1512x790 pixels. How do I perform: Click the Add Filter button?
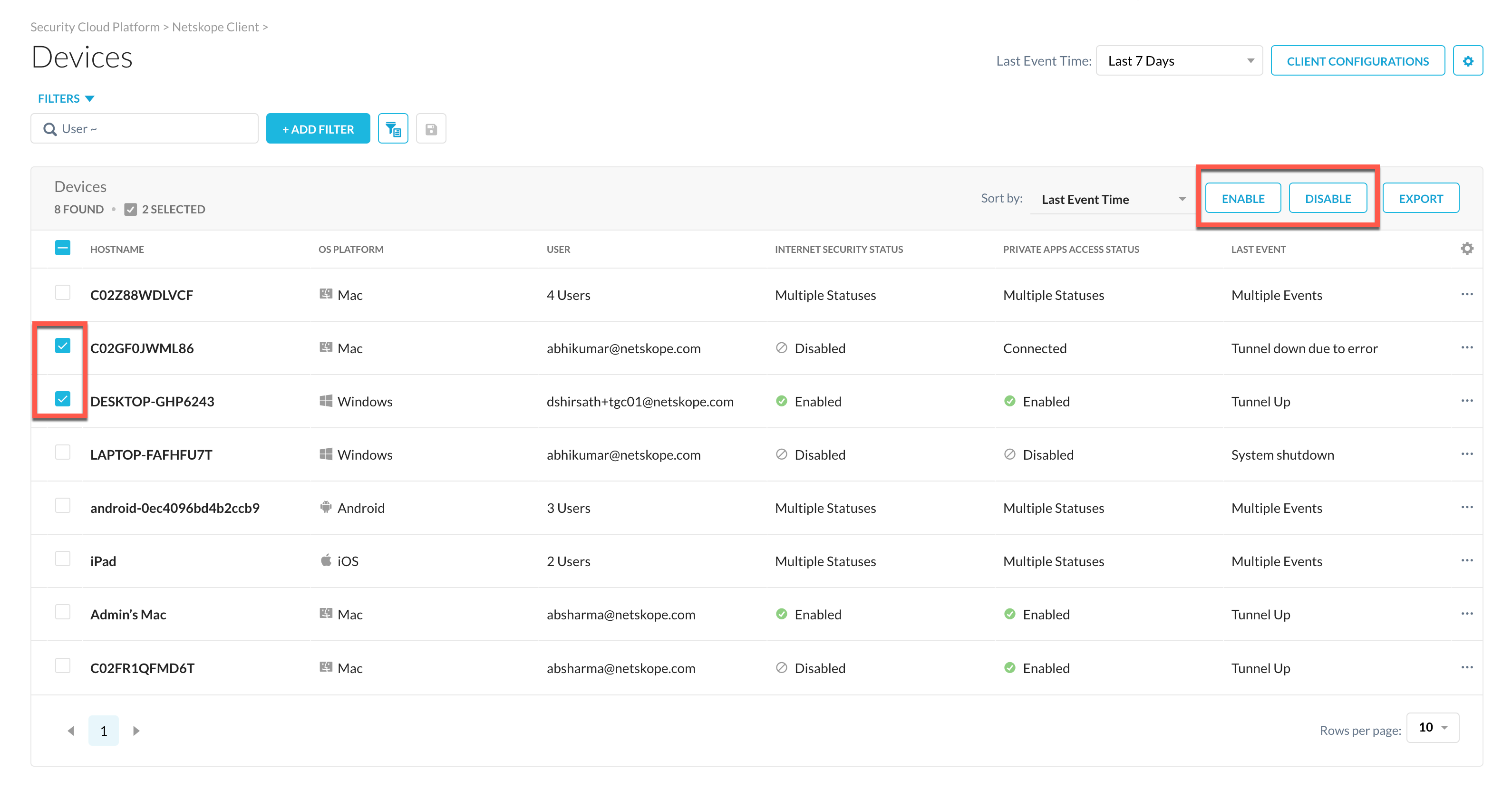(x=318, y=128)
